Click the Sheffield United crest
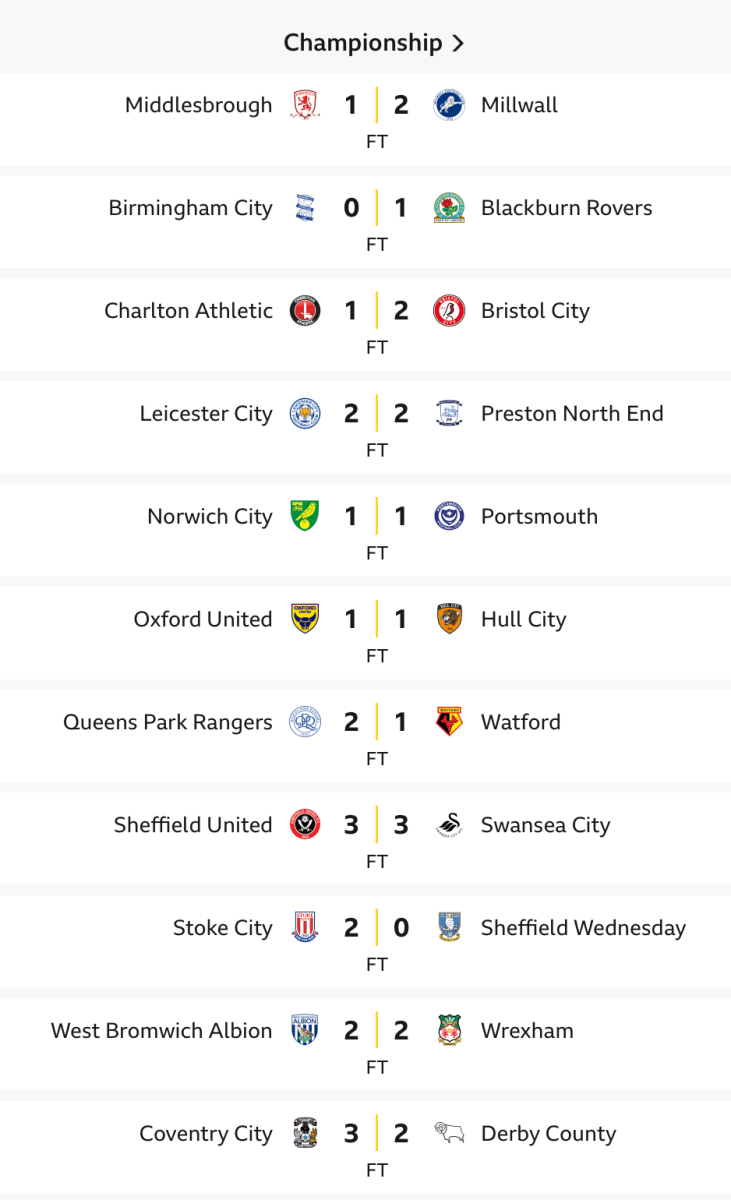 (x=305, y=825)
